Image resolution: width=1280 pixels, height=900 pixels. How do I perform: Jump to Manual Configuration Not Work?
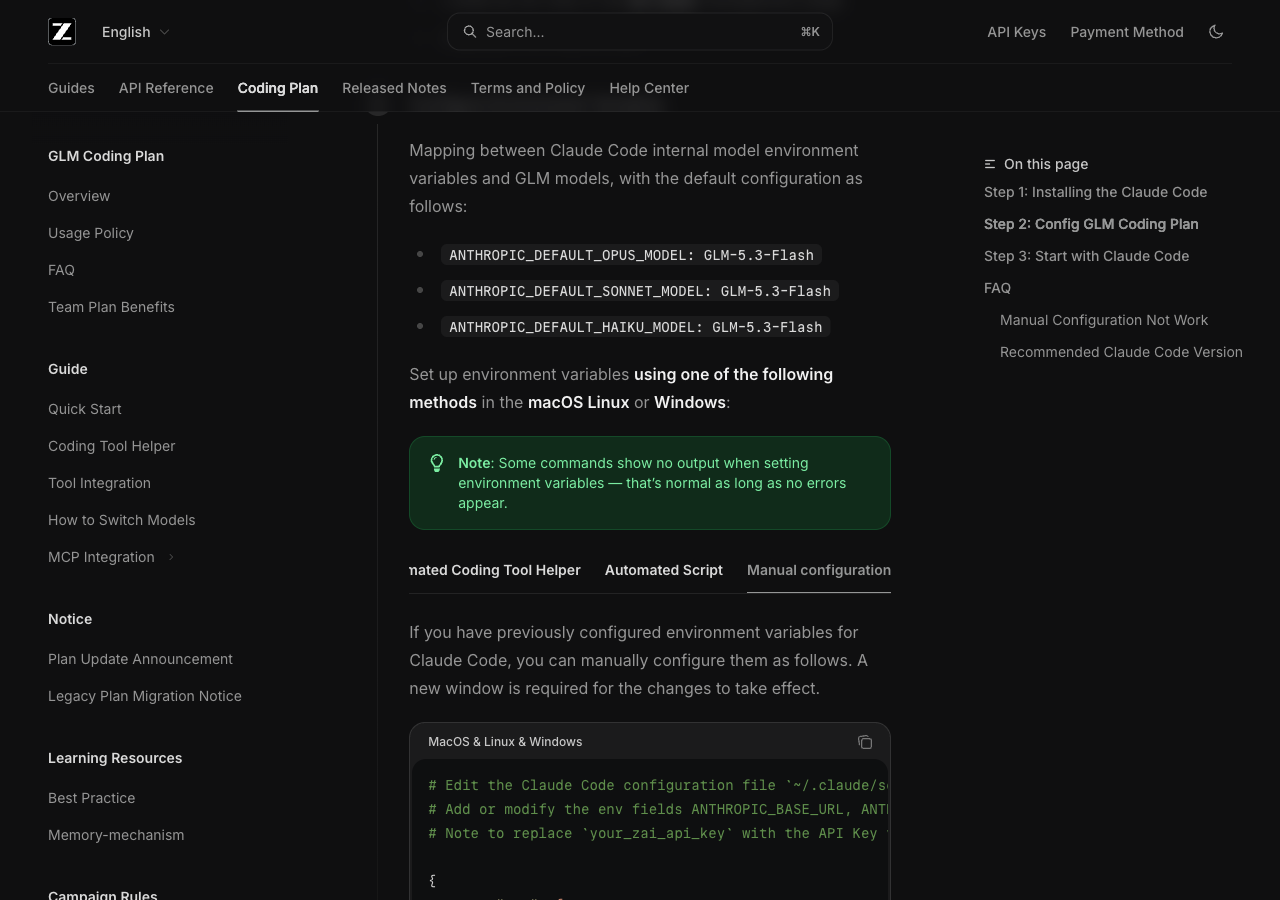point(1104,320)
